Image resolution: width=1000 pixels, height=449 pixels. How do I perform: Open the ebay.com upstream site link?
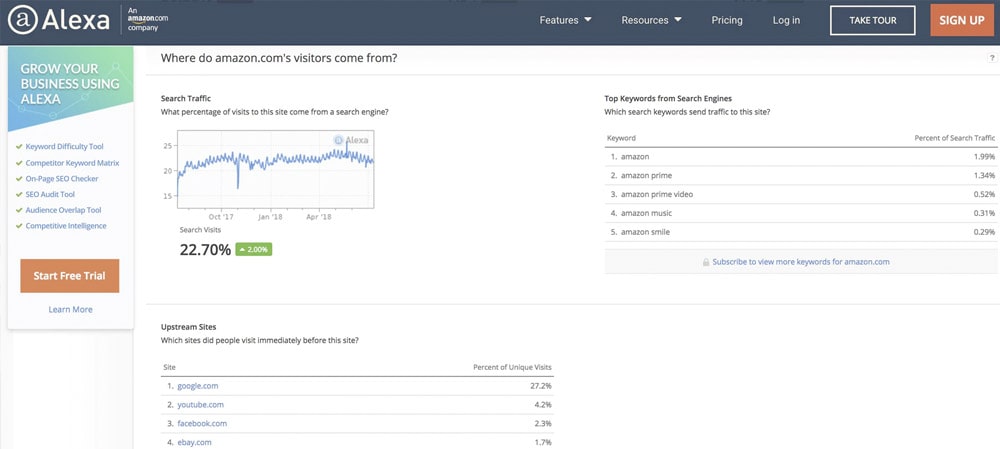194,442
